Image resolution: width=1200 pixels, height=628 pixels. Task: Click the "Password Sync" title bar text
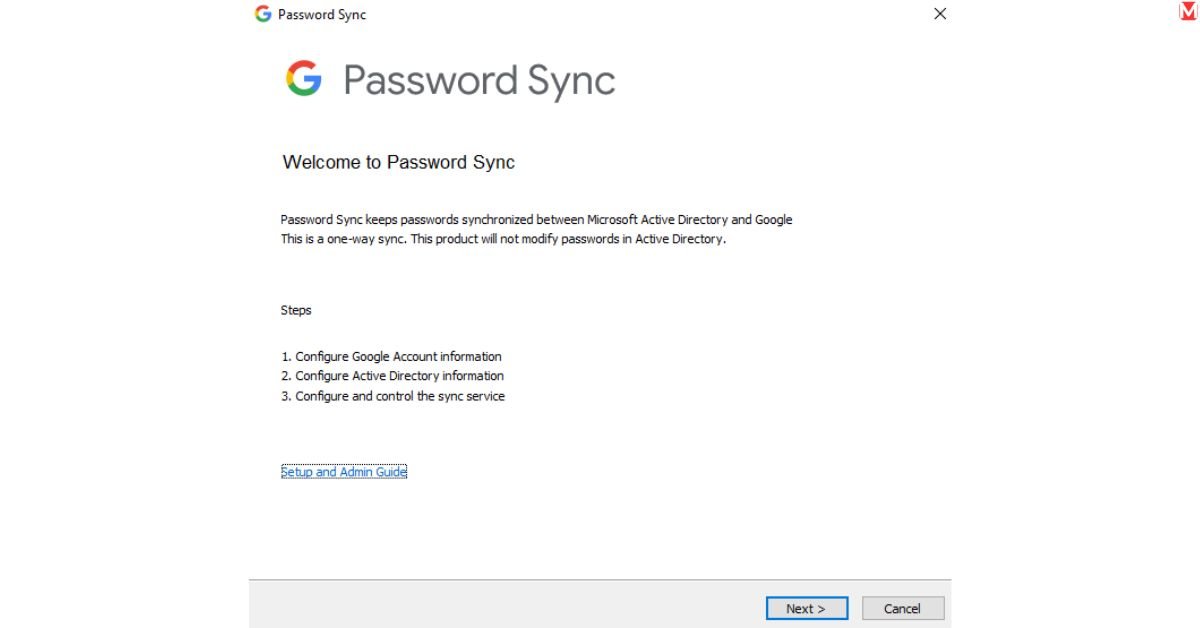click(322, 15)
